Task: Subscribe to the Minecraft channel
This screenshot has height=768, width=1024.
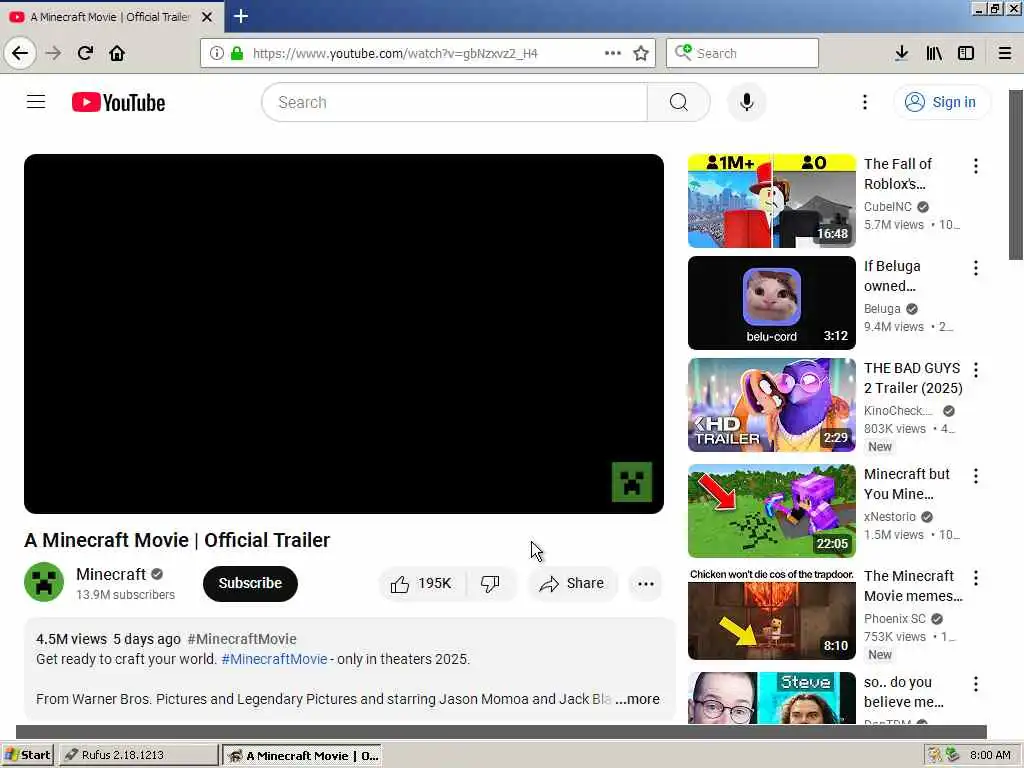Action: click(x=250, y=583)
